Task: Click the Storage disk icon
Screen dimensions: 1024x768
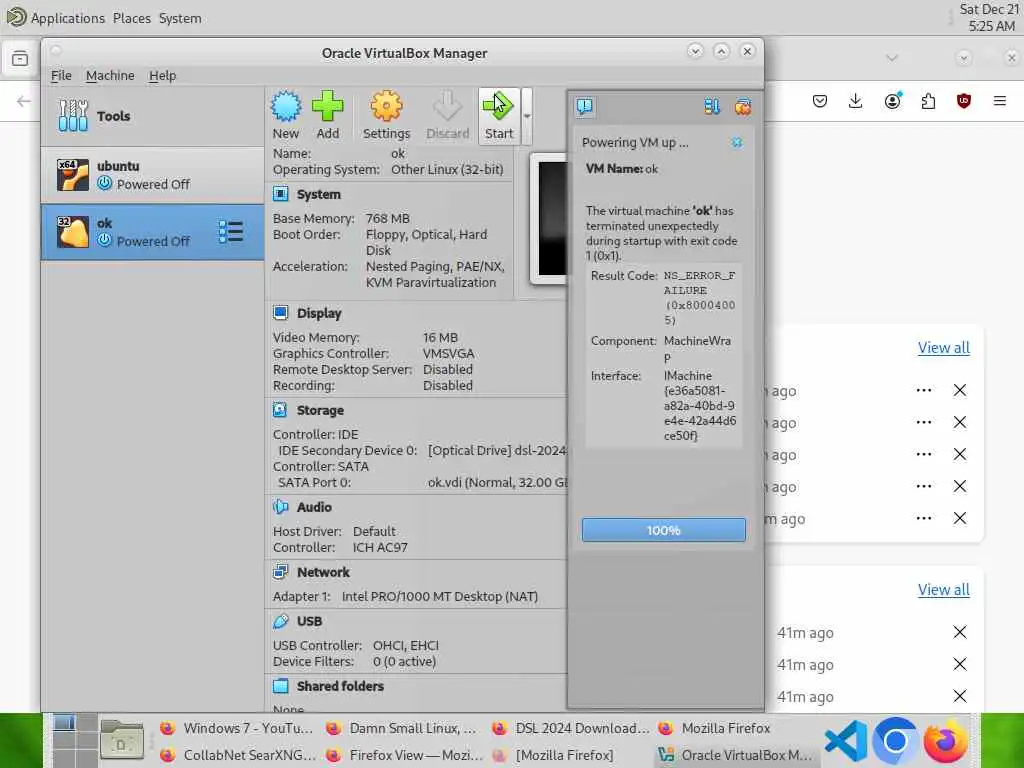Action: (x=280, y=410)
